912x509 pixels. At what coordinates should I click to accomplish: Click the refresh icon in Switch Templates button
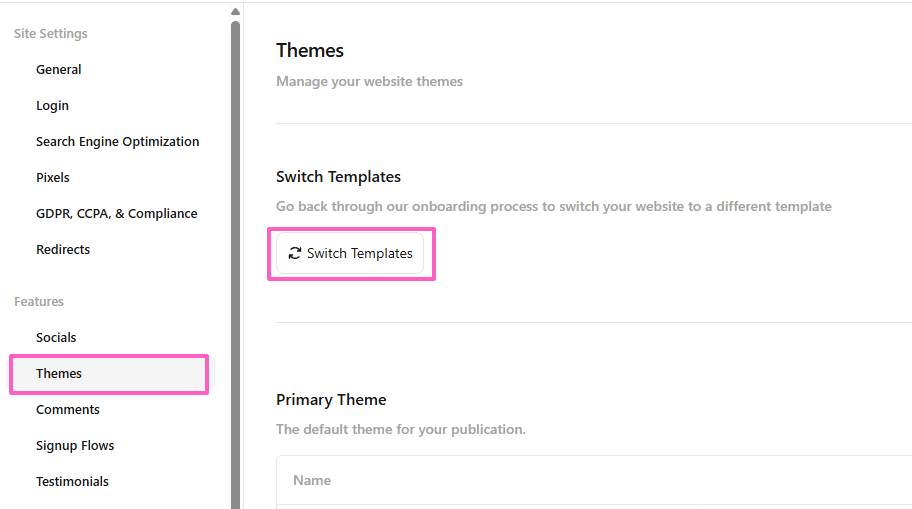click(294, 254)
